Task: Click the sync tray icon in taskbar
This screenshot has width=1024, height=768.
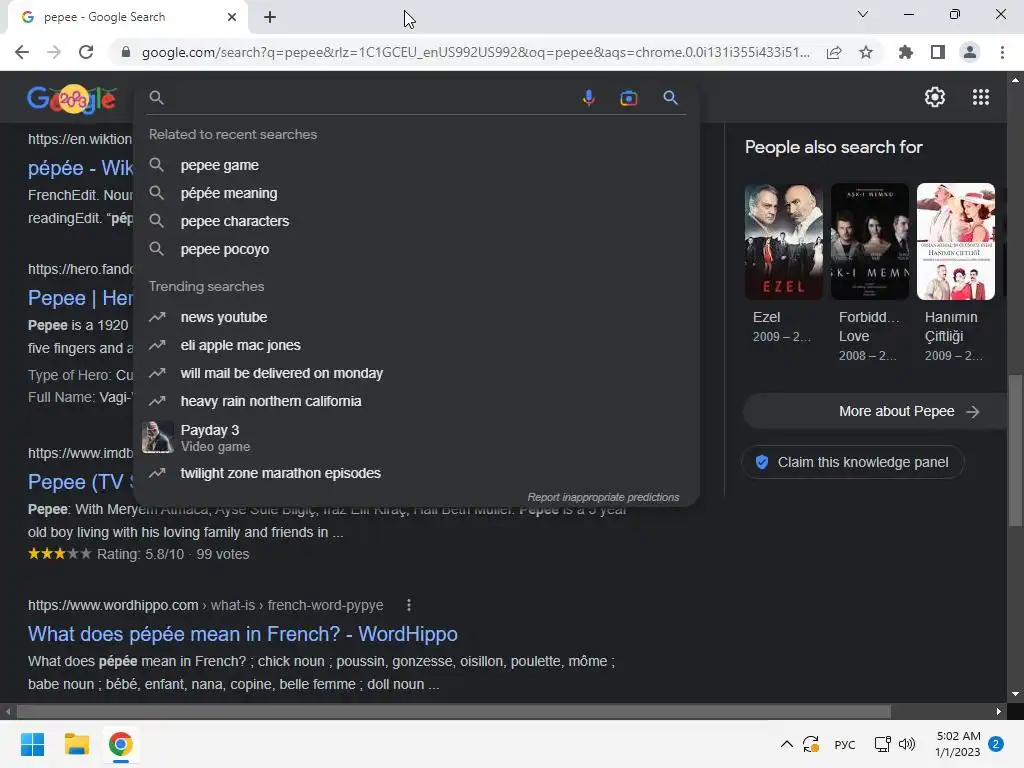Action: pyautogui.click(x=811, y=744)
